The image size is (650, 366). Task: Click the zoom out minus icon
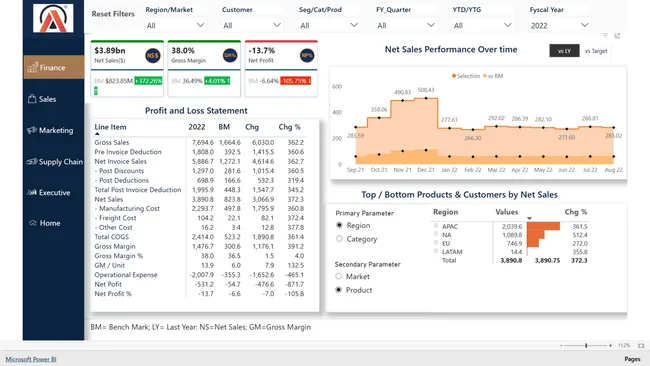coord(561,345)
